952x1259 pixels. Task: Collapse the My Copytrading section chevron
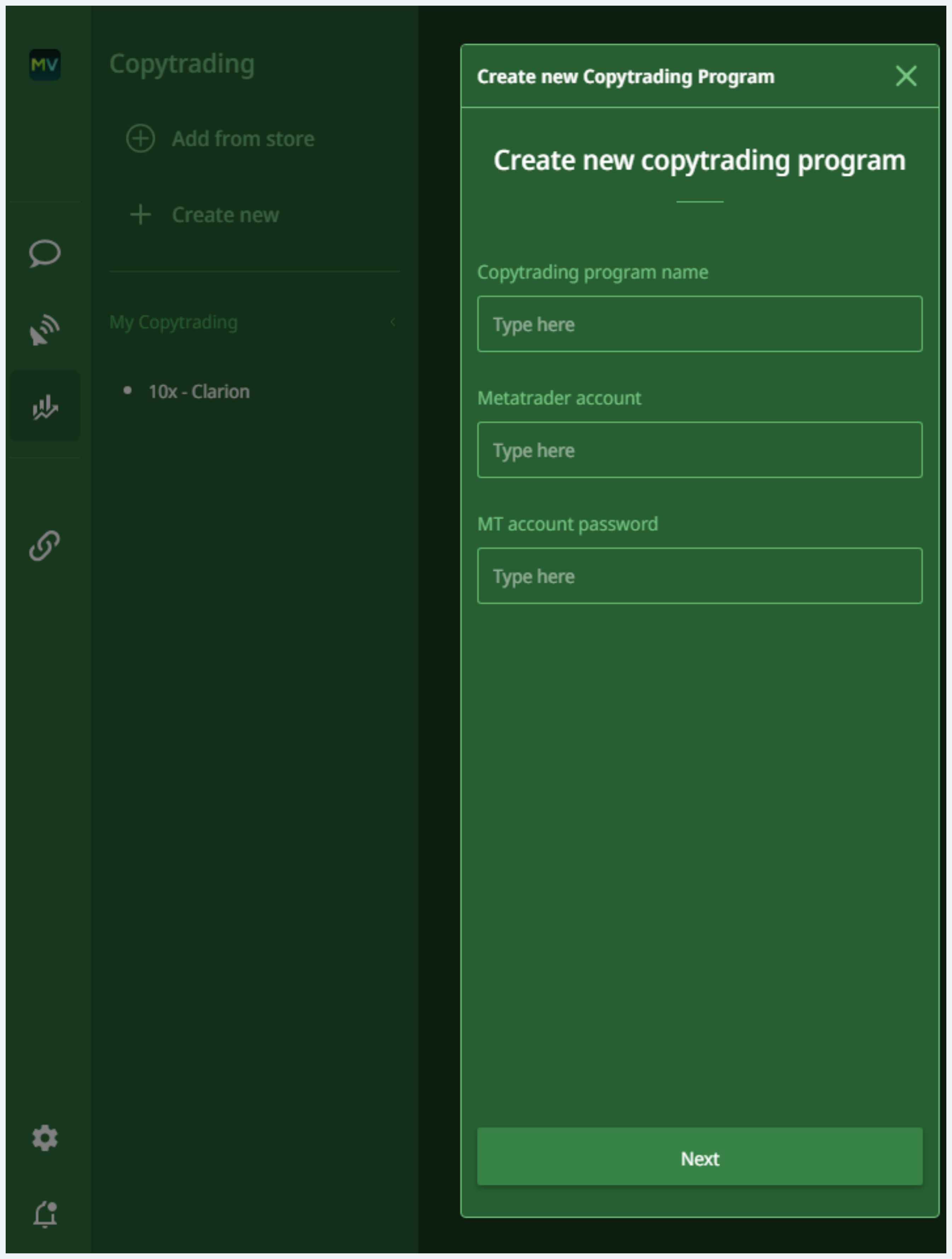pos(392,322)
